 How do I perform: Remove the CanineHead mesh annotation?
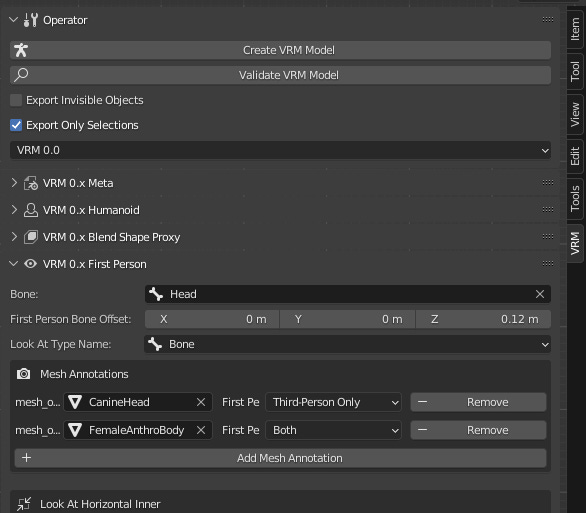point(478,402)
